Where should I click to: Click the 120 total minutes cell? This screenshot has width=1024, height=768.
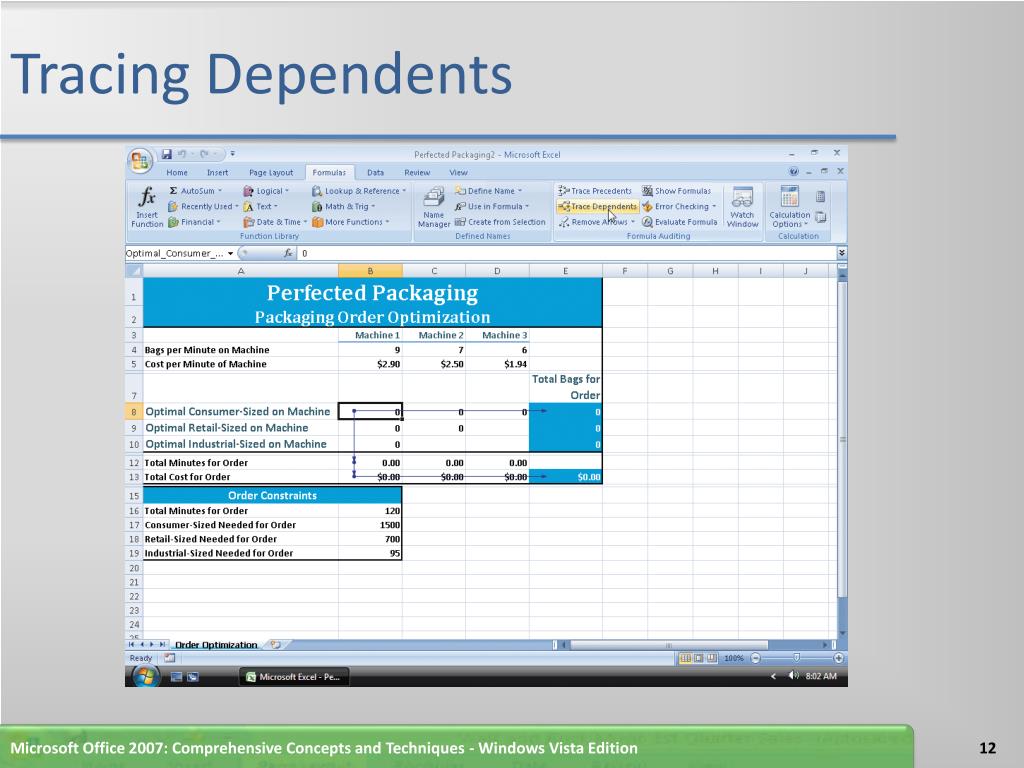[x=370, y=511]
